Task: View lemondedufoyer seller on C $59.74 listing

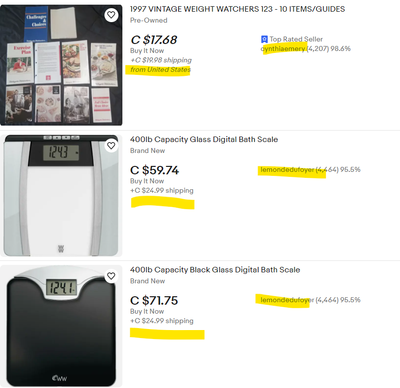Action: click(287, 169)
